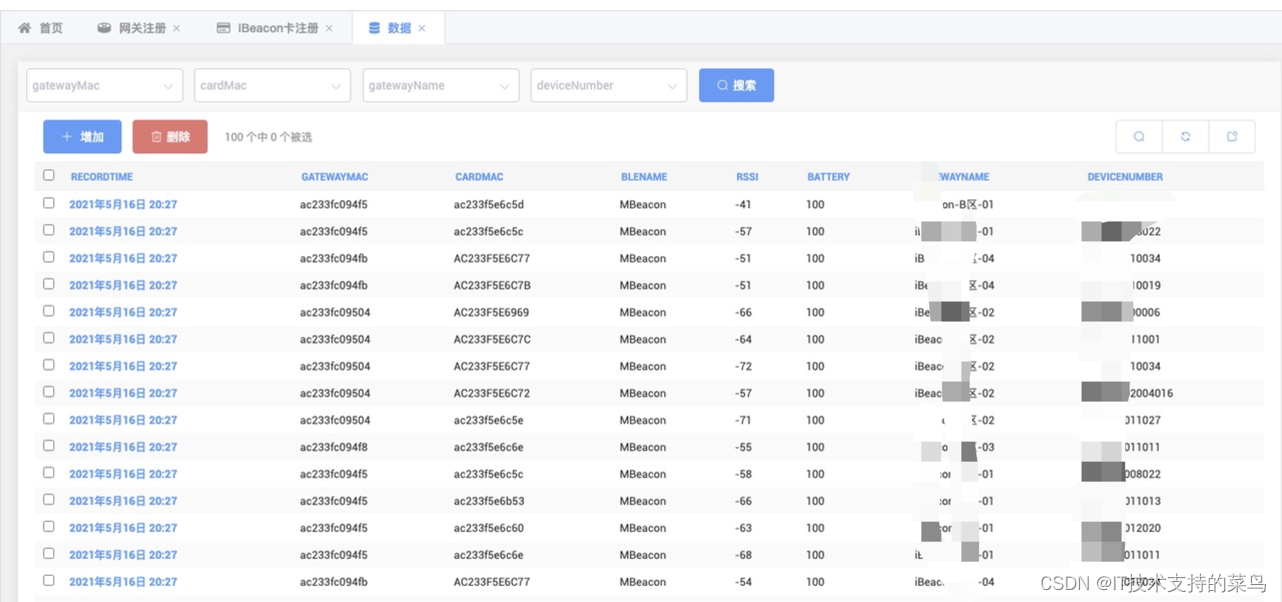The width and height of the screenshot is (1282, 602).
Task: Click the CARDMAC cell AC233F5E6C7C
Action: pos(492,339)
